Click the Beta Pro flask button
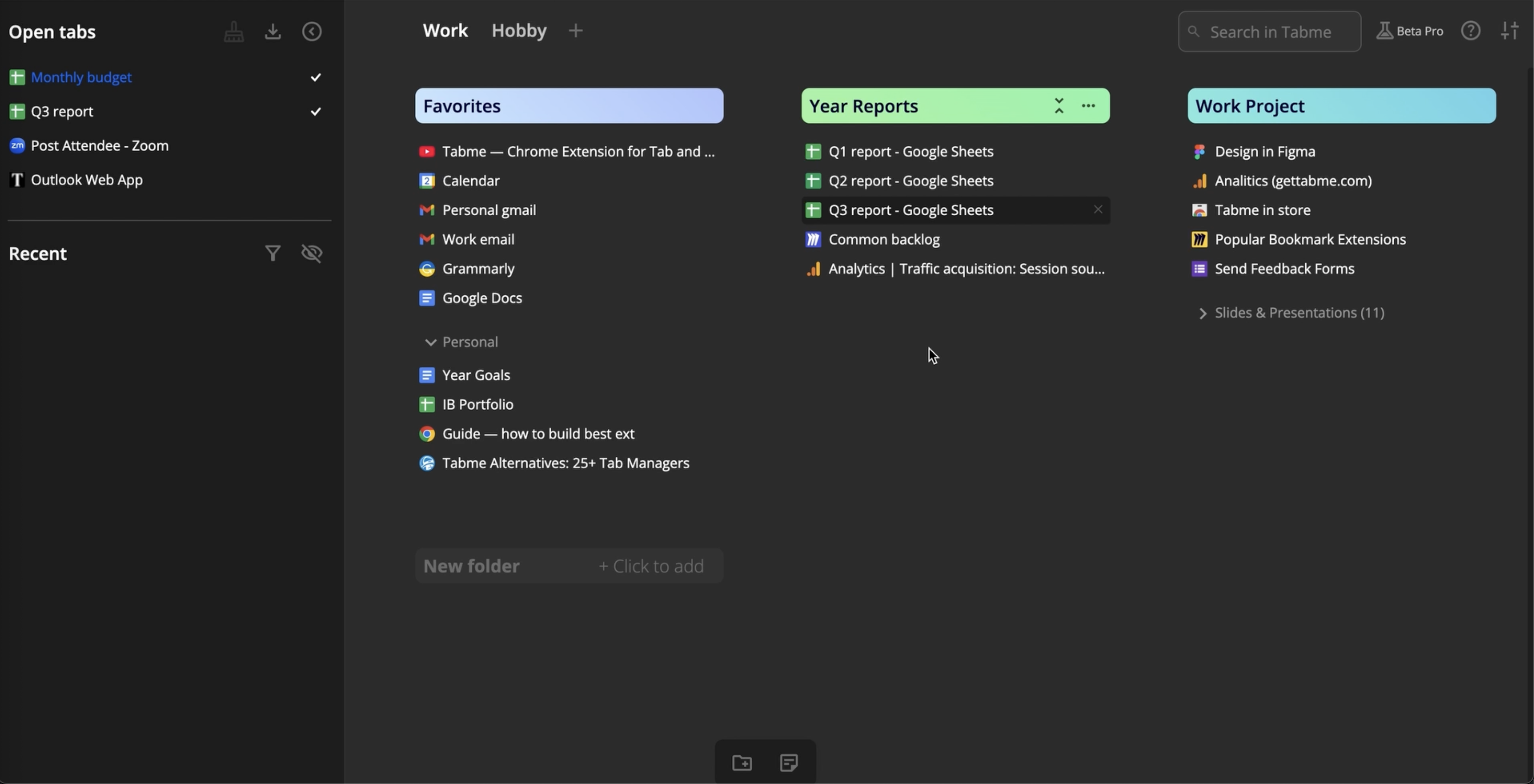The height and width of the screenshot is (784, 1534). click(x=1409, y=31)
